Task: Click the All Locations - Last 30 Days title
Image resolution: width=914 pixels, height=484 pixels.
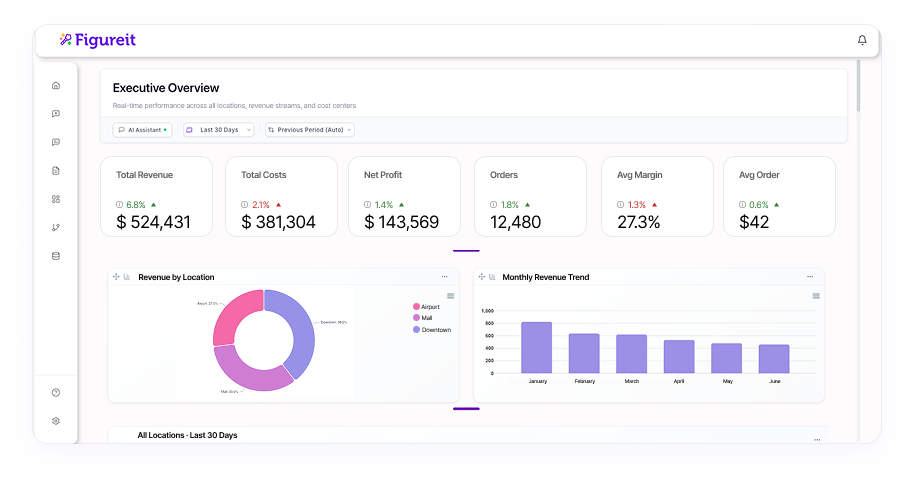Action: tap(187, 435)
